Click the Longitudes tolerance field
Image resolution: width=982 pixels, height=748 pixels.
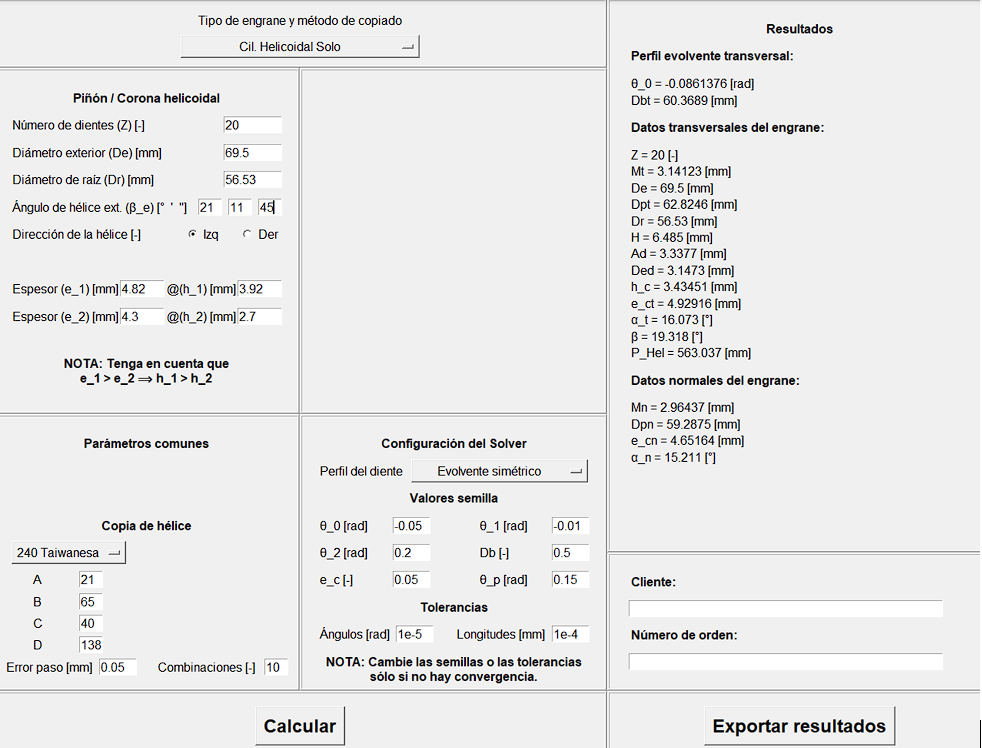tap(570, 634)
